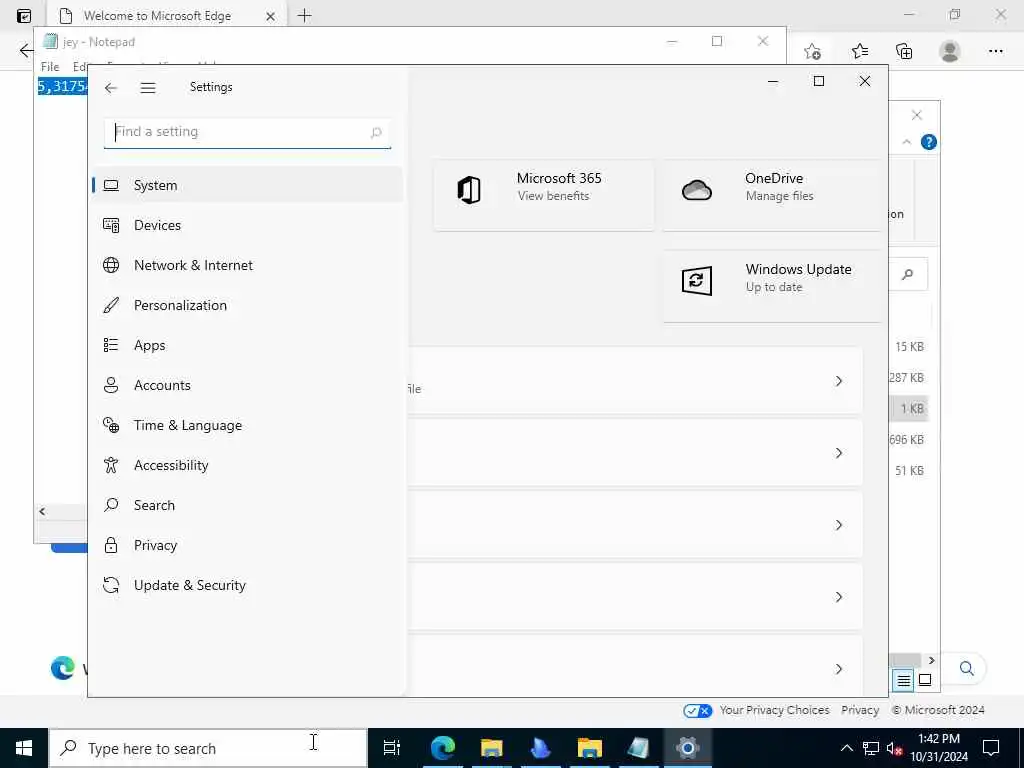Expand the third settings row chevron
Image resolution: width=1024 pixels, height=768 pixels.
point(839,525)
